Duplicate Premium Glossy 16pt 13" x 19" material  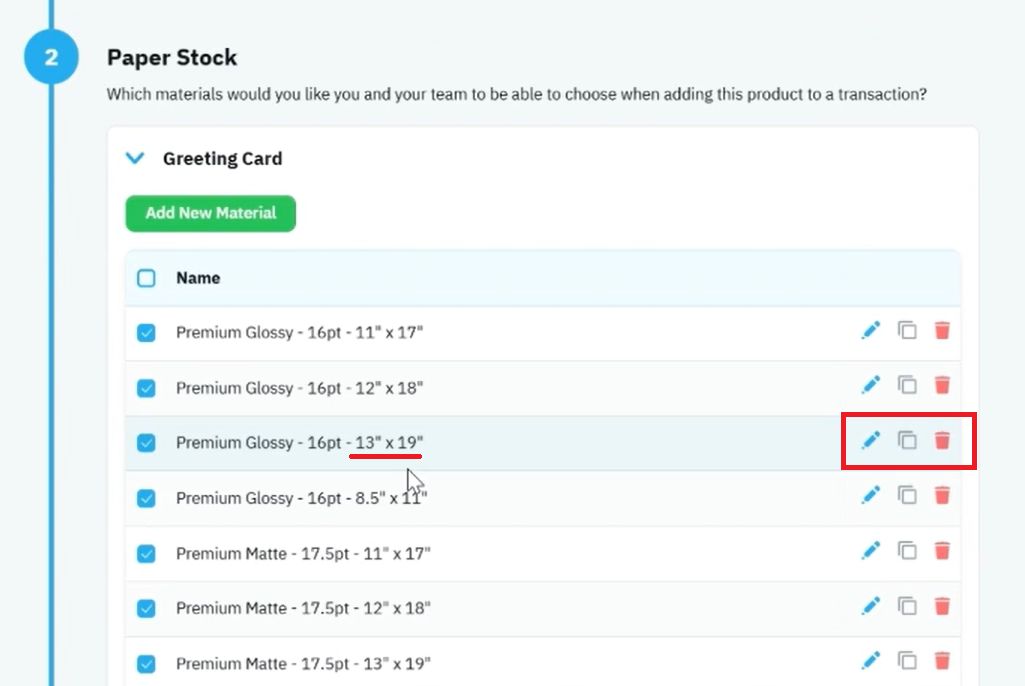point(907,441)
